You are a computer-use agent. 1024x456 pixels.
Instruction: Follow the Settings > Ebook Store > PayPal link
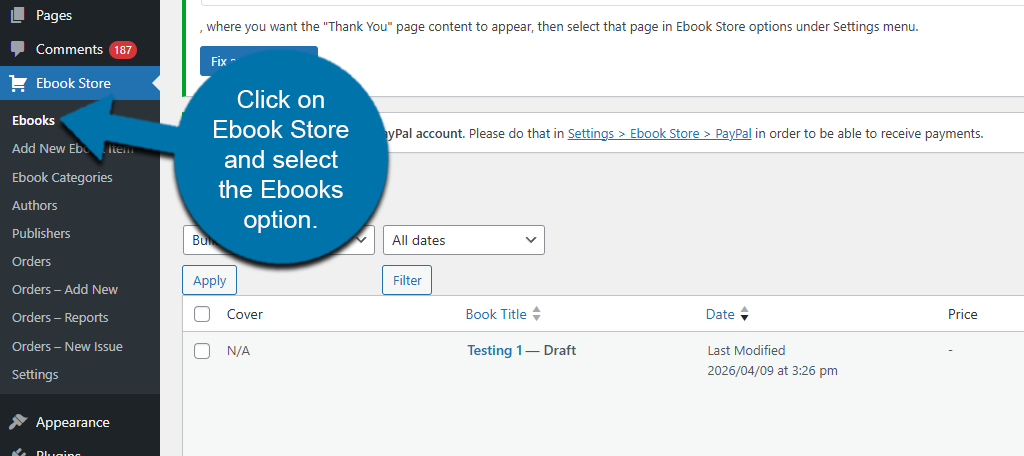coord(660,134)
